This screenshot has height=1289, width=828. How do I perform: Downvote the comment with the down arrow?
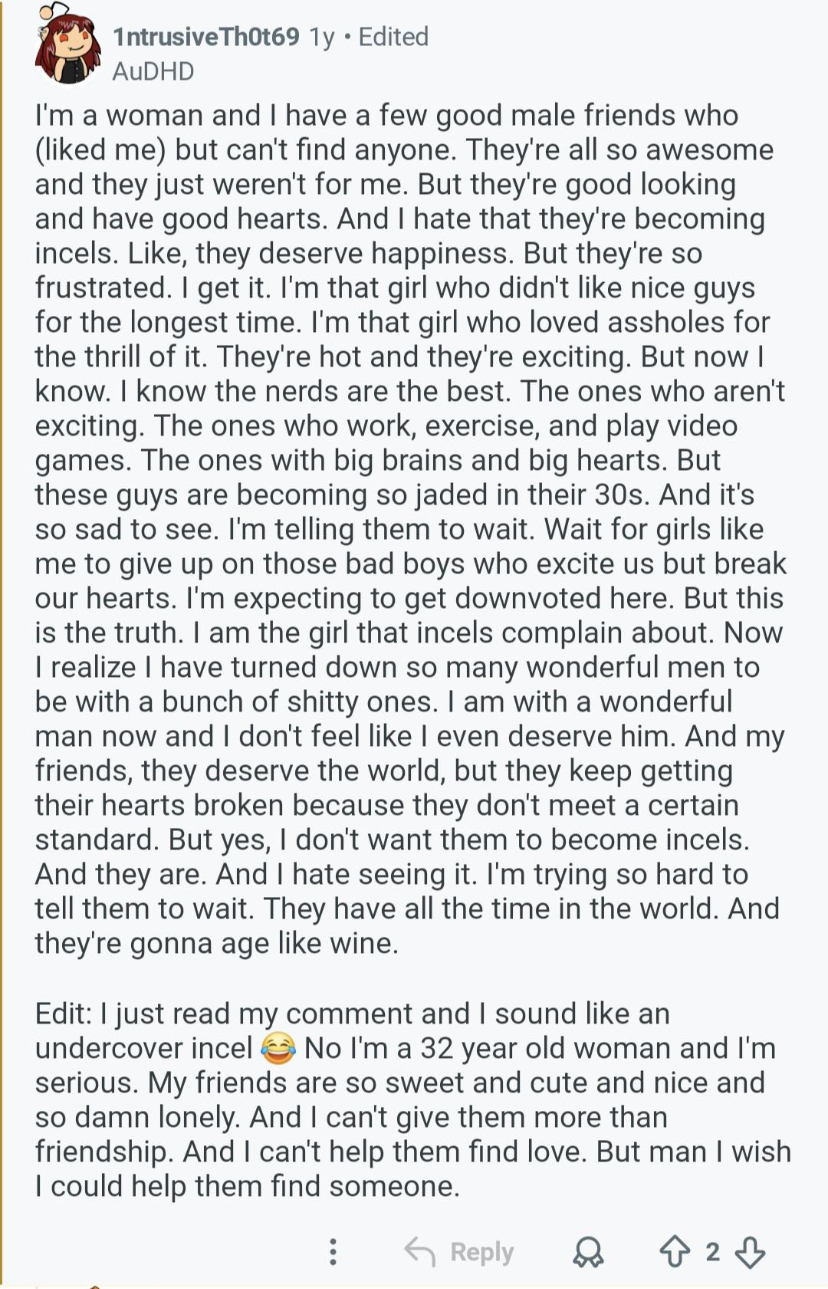click(749, 1252)
